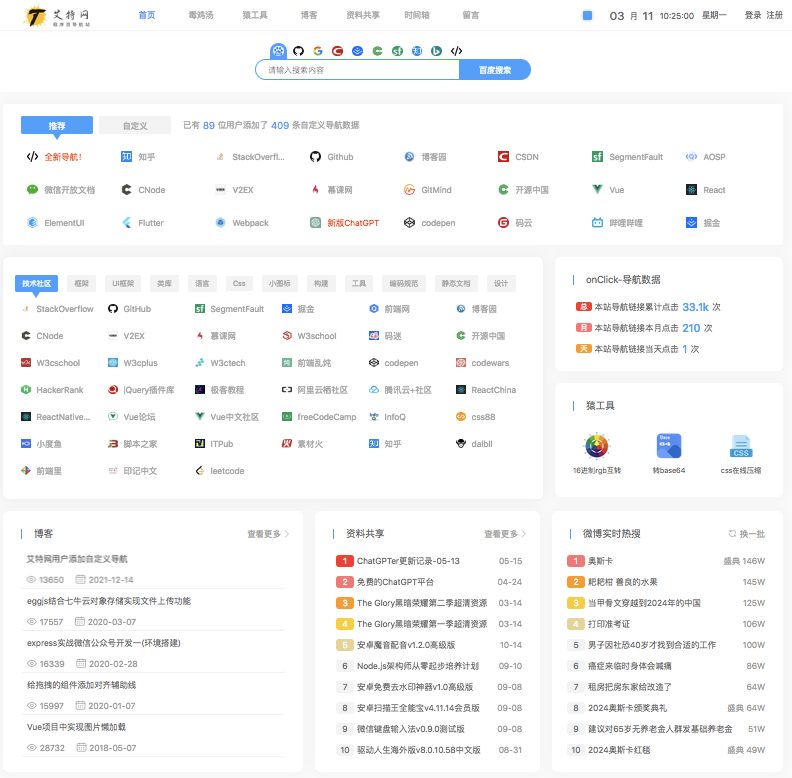The image size is (792, 778).
Task: Click the 百度搜索 button
Action: click(x=494, y=70)
